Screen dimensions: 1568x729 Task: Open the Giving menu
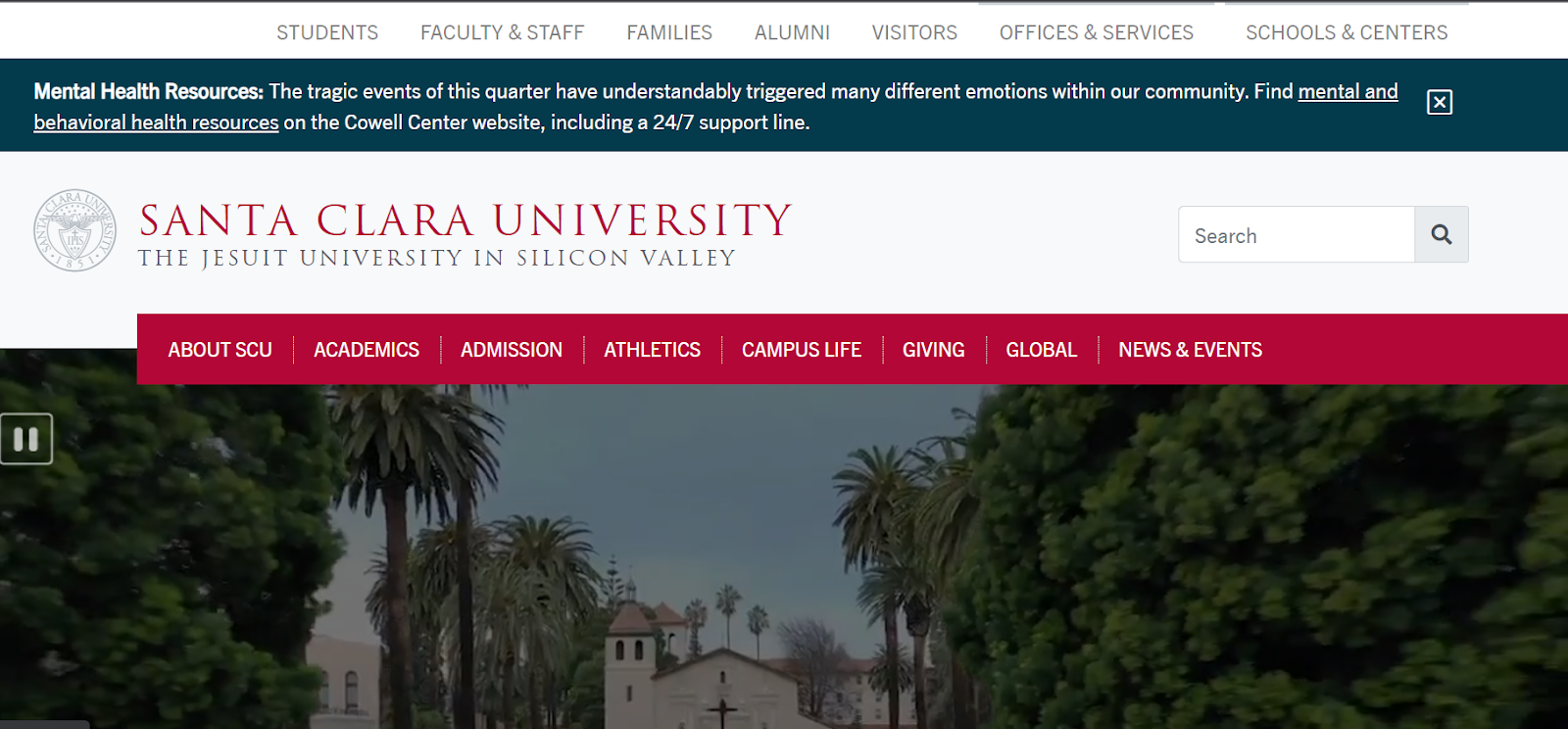[x=933, y=350]
